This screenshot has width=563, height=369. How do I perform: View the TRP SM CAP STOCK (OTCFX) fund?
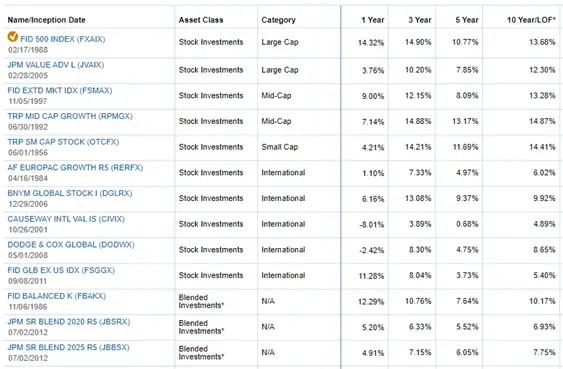pyautogui.click(x=63, y=142)
